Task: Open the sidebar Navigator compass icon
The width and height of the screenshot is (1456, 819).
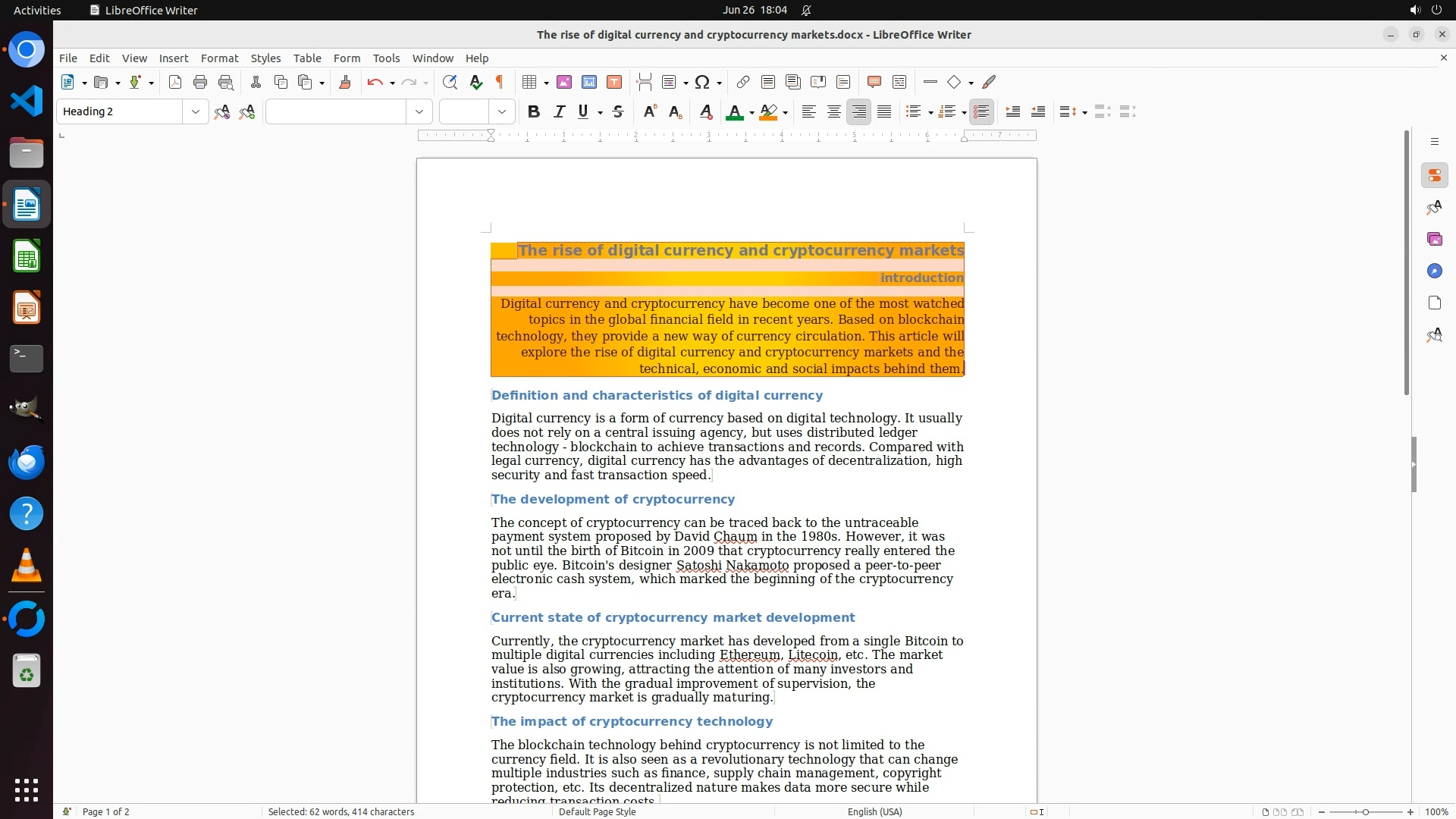Action: click(1434, 271)
